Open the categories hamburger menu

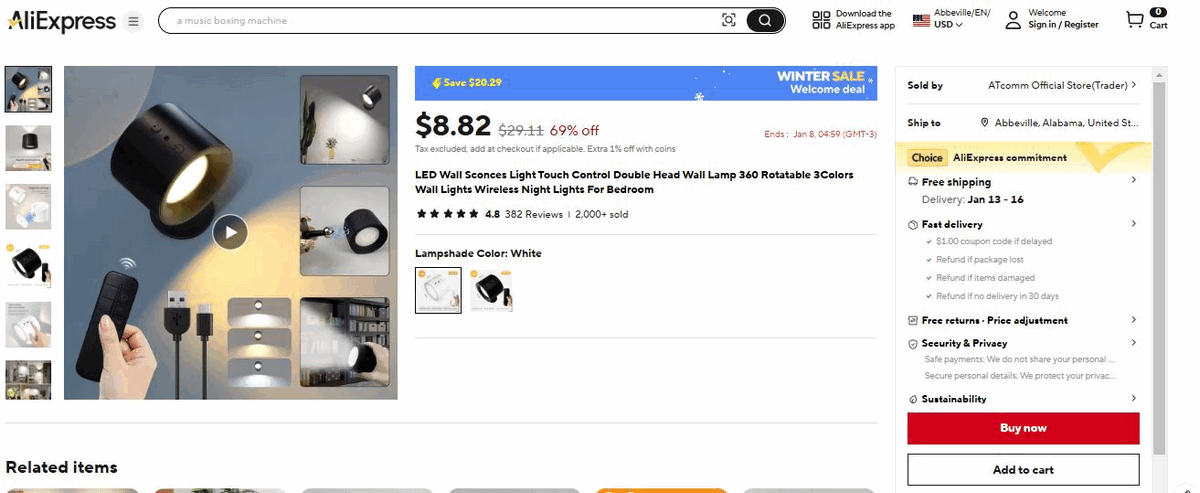pyautogui.click(x=133, y=21)
